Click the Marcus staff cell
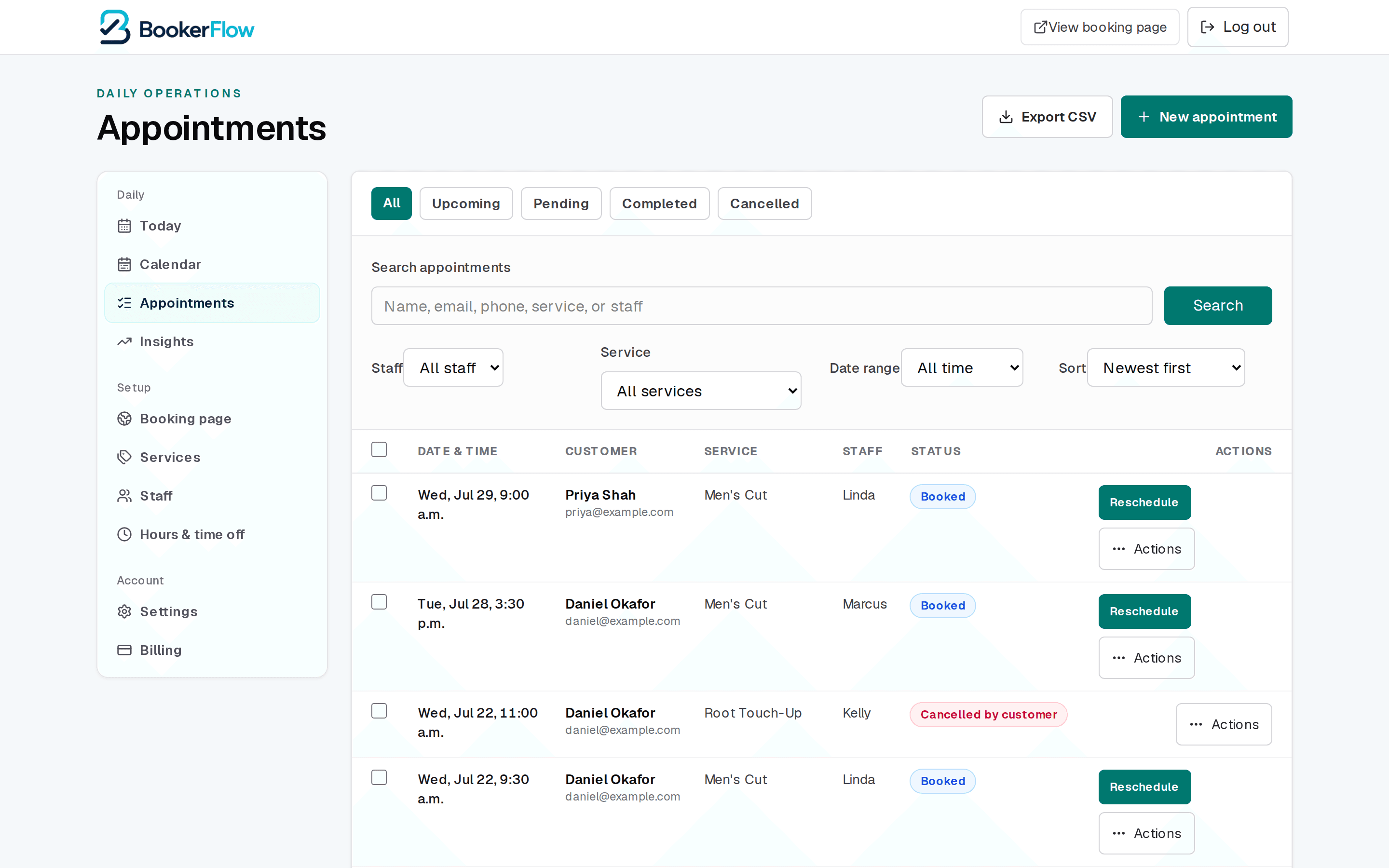Viewport: 1389px width, 868px height. [864, 604]
